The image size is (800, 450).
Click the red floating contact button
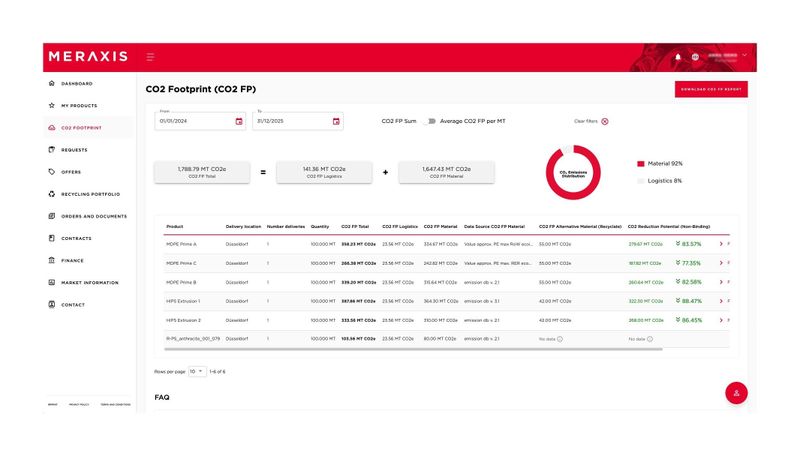pos(736,393)
